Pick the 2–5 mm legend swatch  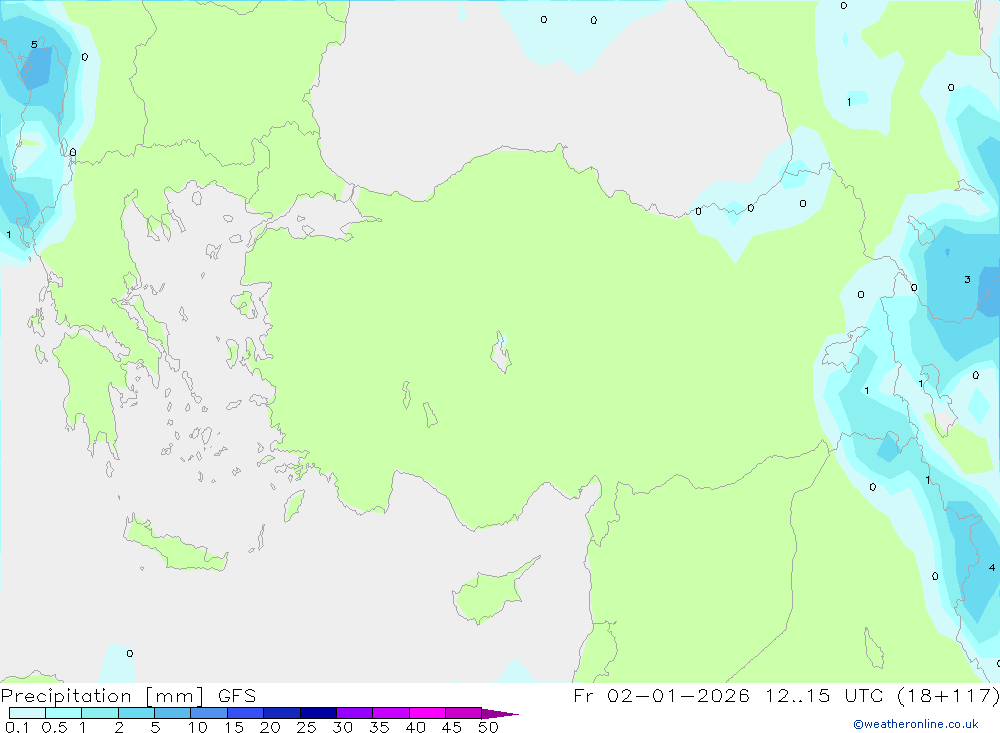(136, 713)
